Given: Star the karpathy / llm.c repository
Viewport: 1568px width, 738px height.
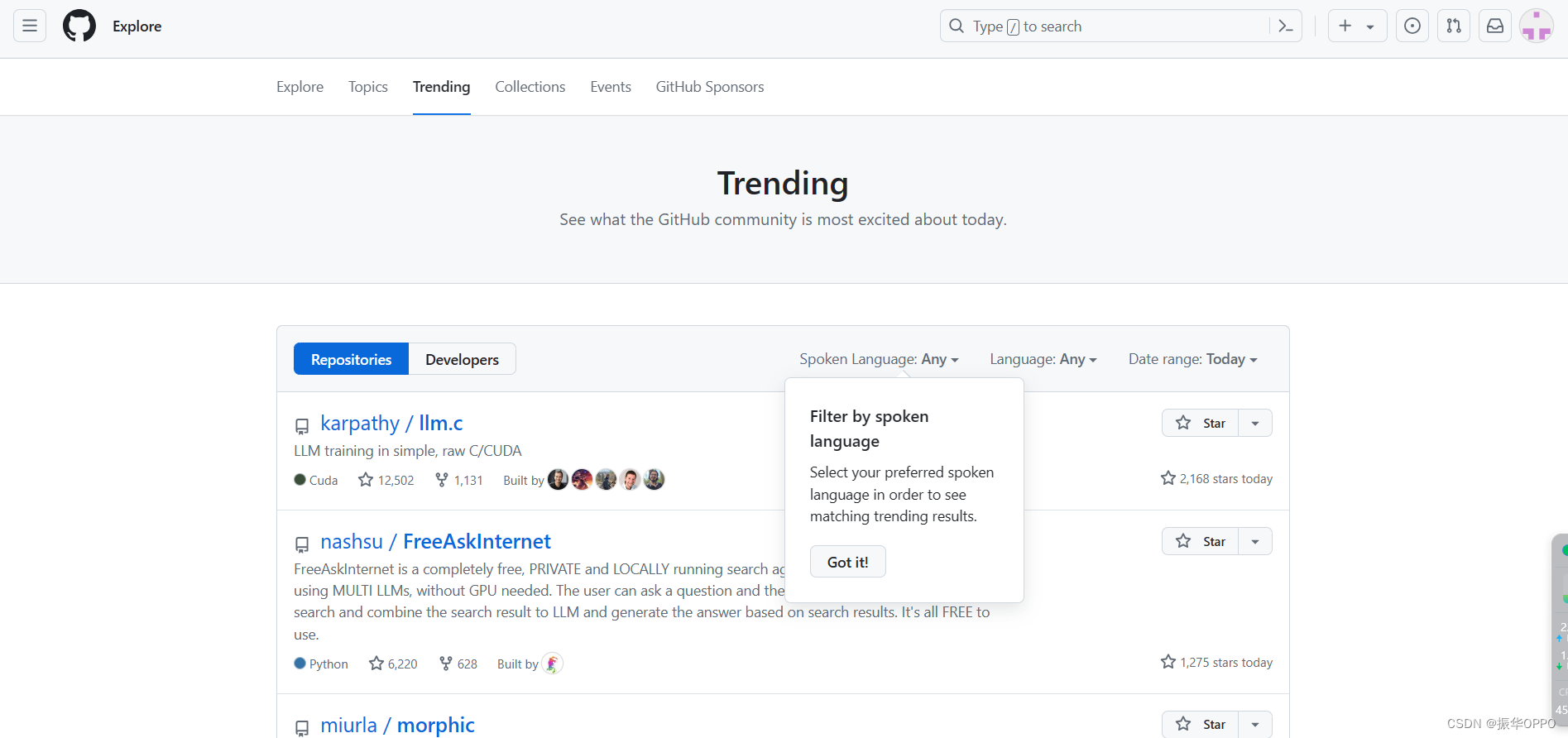Looking at the screenshot, I should coord(1200,423).
